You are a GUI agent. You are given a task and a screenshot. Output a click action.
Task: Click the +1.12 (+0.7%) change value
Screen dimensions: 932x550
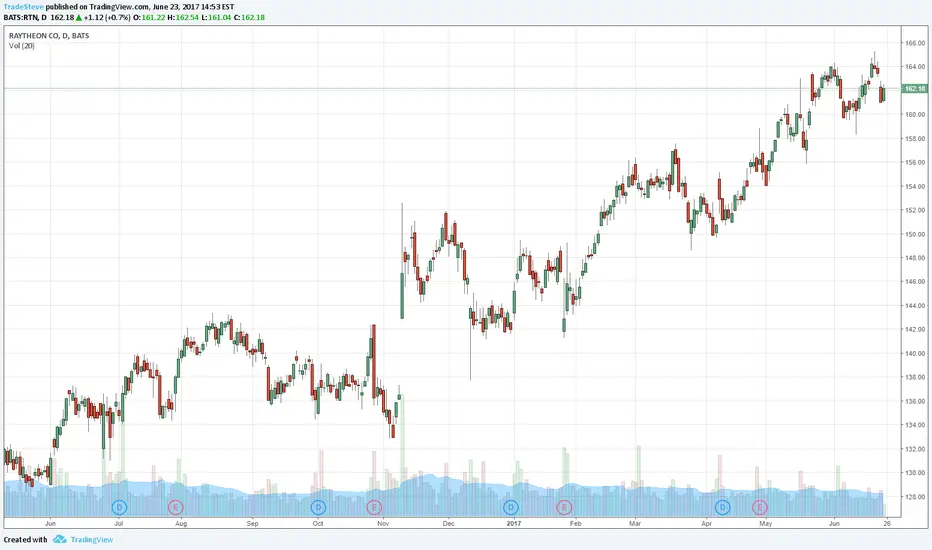point(107,18)
